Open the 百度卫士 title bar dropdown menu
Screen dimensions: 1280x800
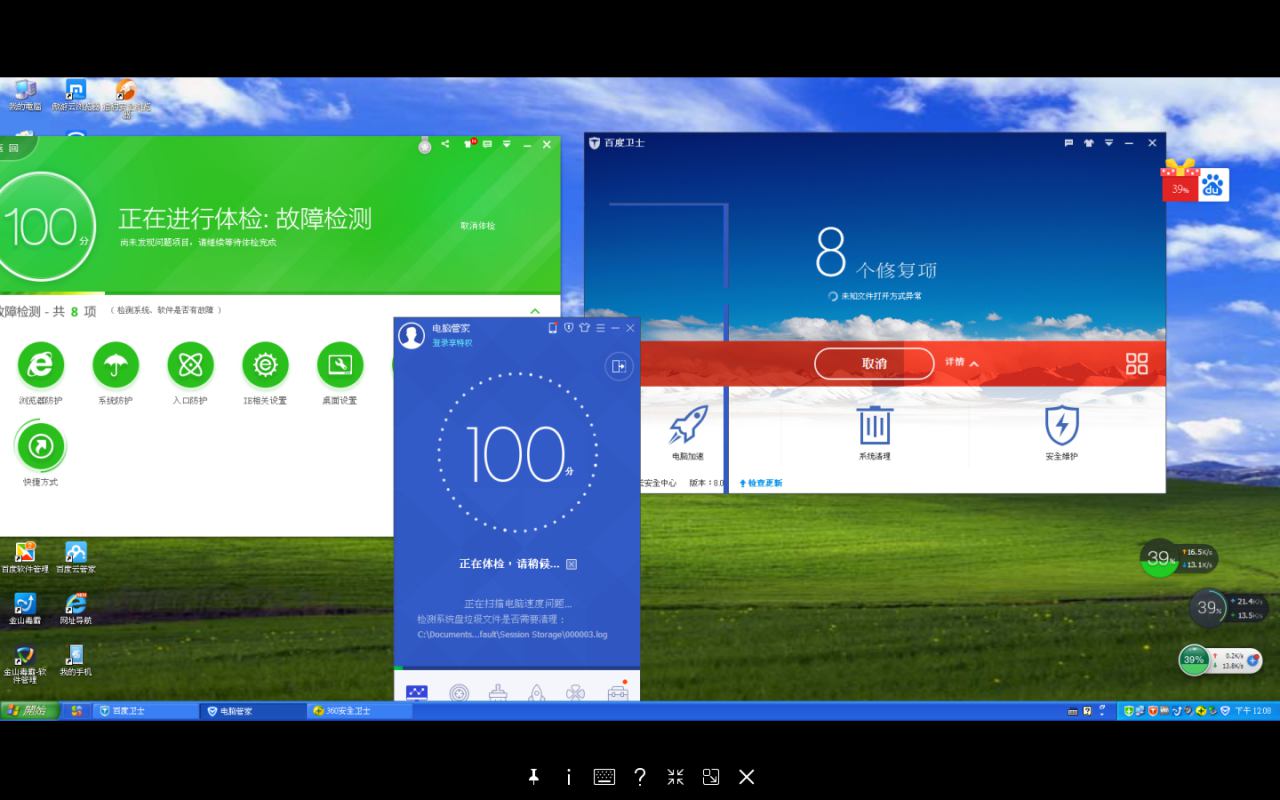click(x=1109, y=143)
